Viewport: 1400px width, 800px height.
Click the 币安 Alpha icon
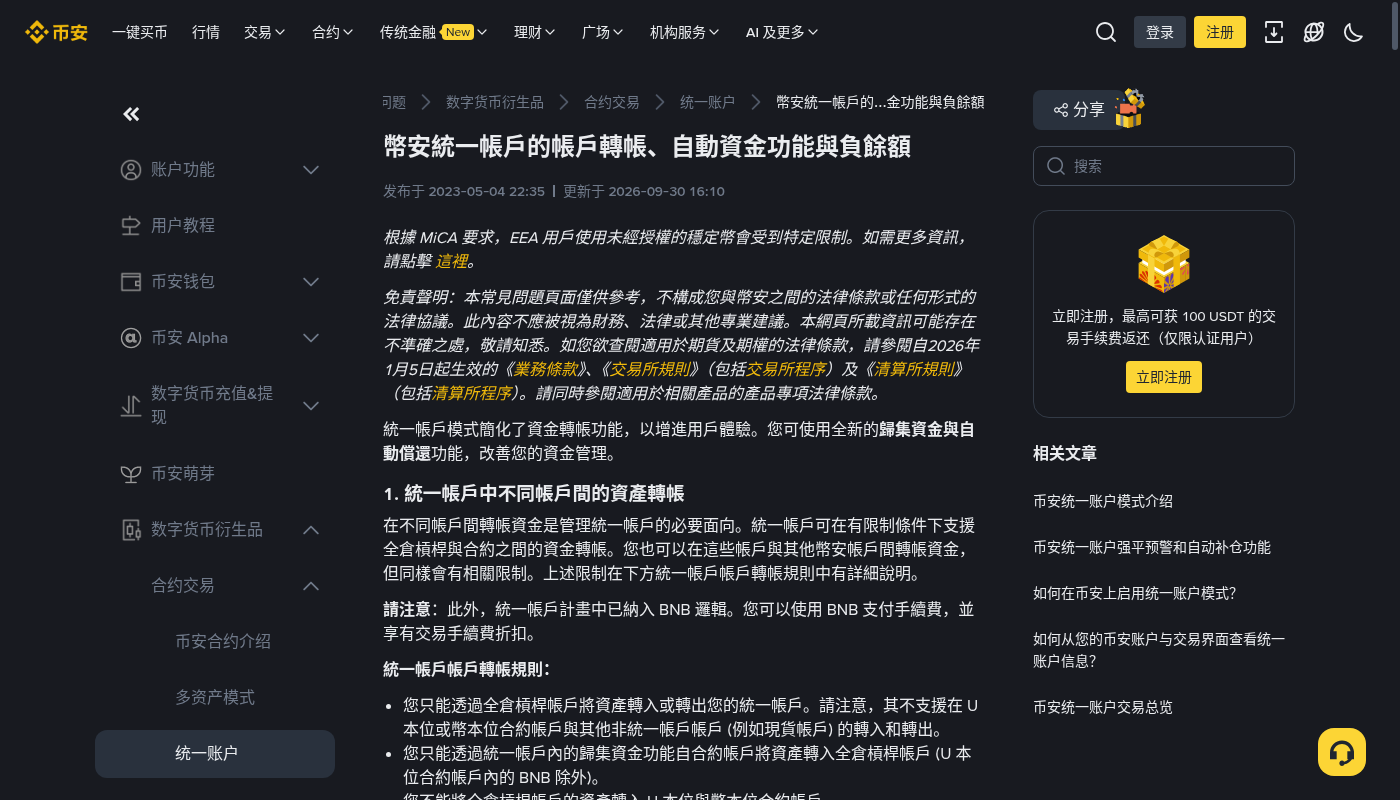[x=131, y=338]
